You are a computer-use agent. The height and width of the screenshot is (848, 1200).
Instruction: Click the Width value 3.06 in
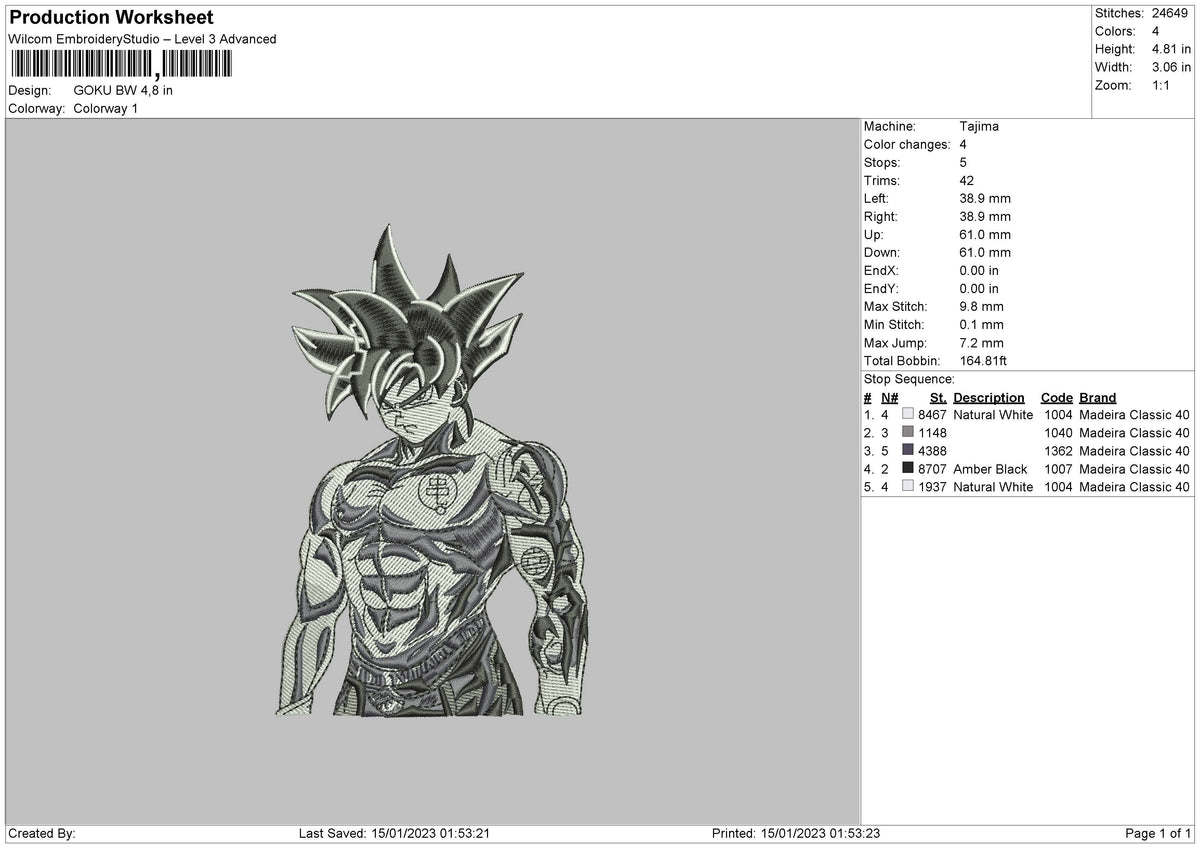tap(1170, 67)
